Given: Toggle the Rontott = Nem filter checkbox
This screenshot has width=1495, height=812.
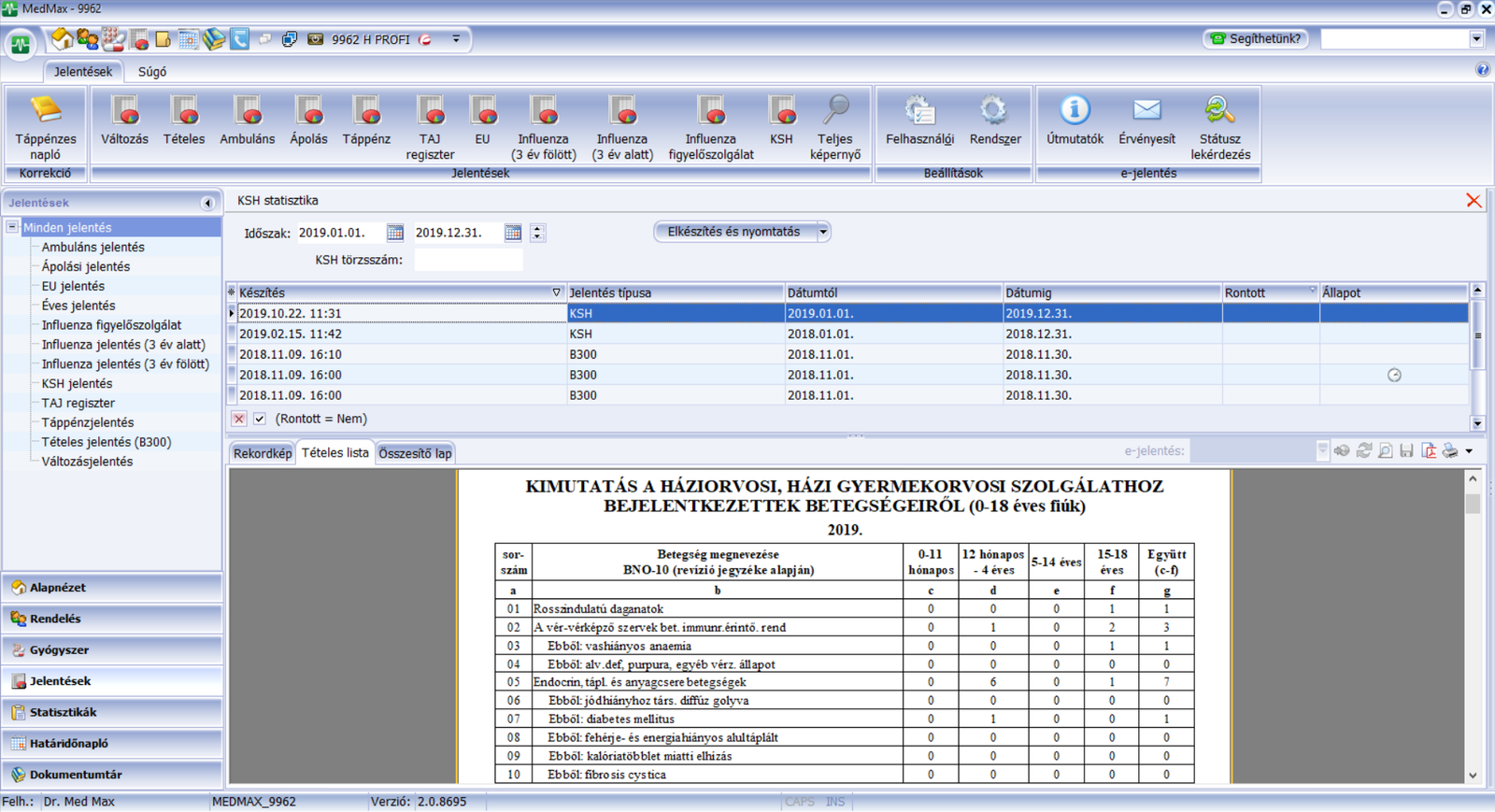Looking at the screenshot, I should click(260, 420).
